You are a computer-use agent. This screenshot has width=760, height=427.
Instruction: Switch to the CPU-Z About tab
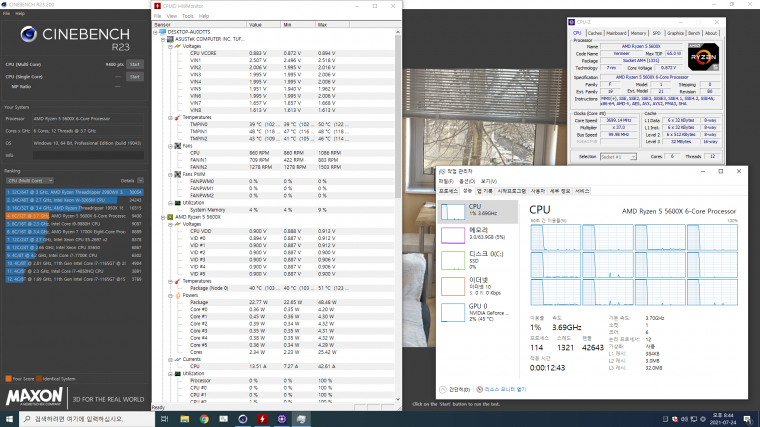tap(711, 33)
